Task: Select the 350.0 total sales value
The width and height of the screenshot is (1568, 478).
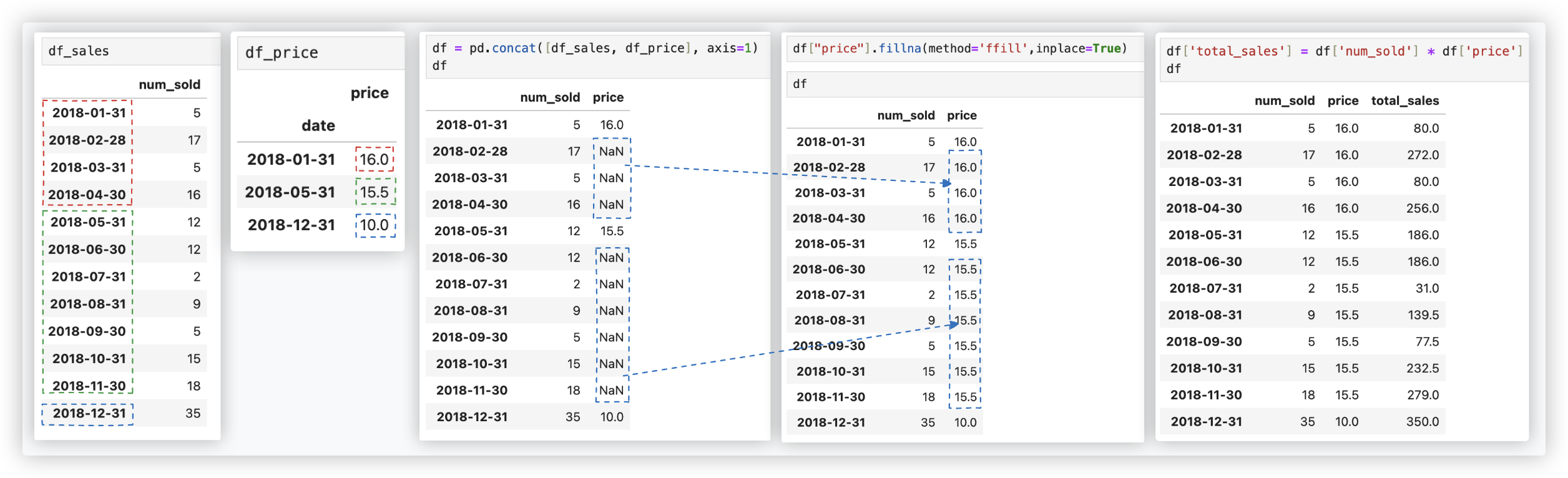Action: click(x=1422, y=422)
